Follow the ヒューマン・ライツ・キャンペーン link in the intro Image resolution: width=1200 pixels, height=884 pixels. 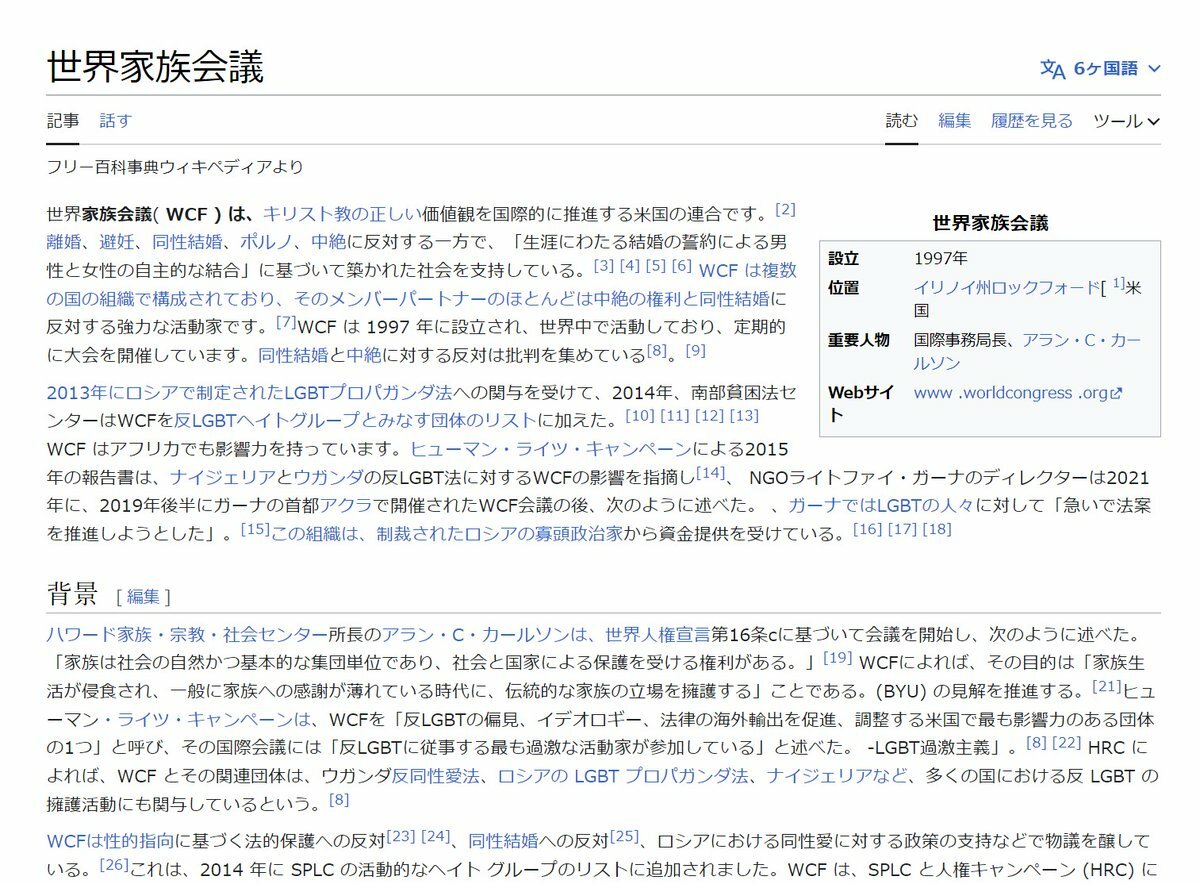551,448
